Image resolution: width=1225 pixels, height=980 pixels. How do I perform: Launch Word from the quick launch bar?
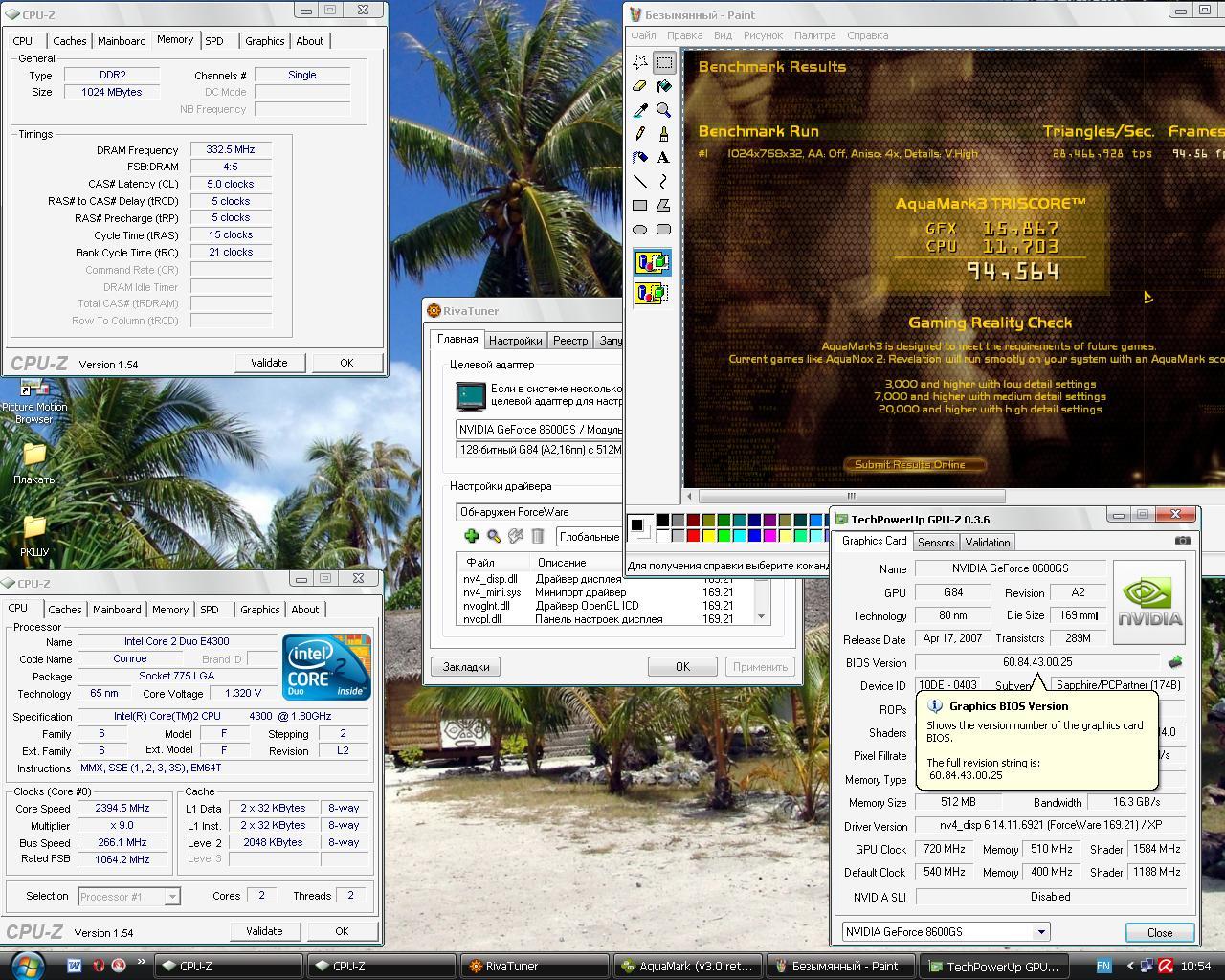[x=75, y=966]
